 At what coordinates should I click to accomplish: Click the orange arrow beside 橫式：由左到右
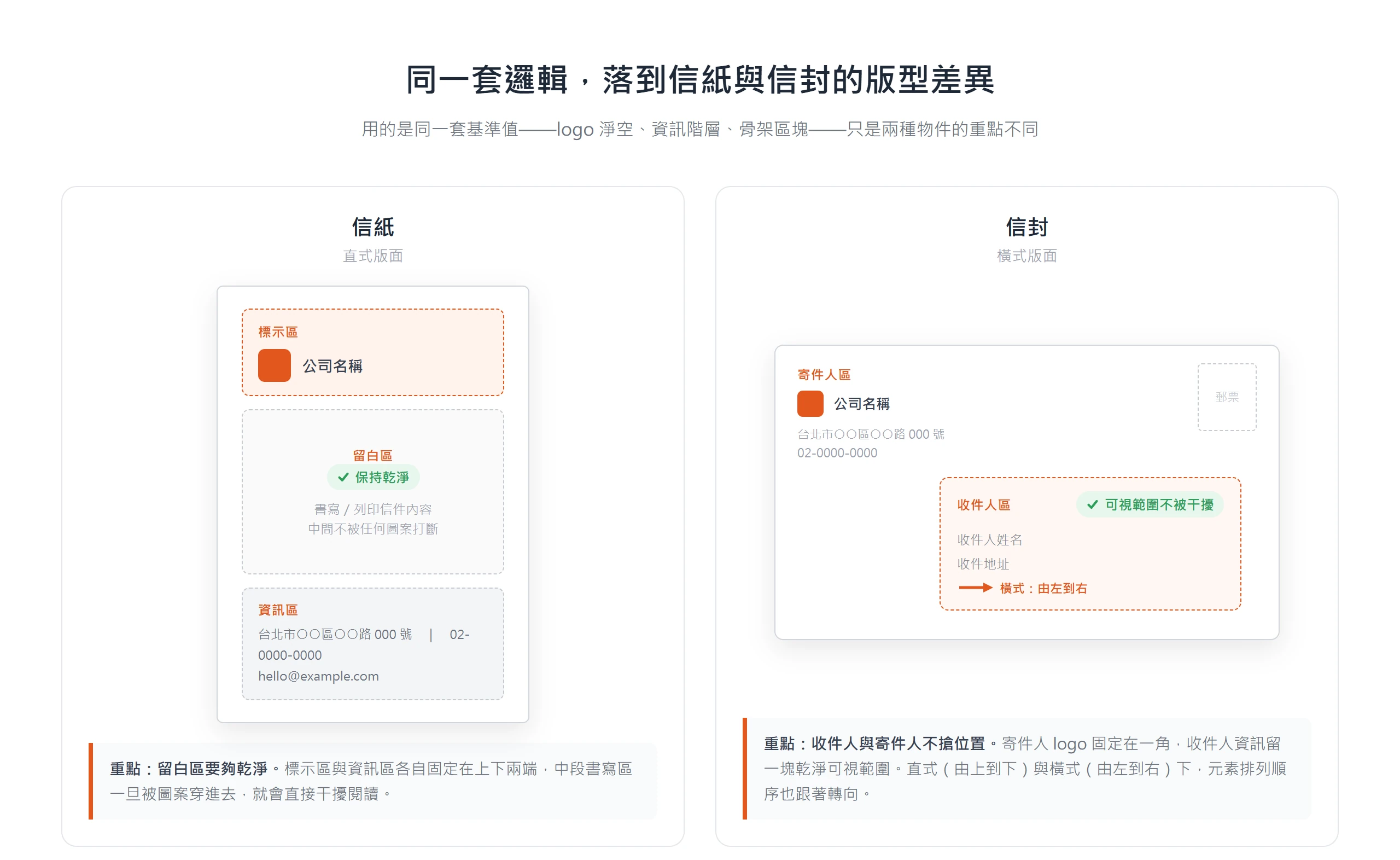pos(976,588)
